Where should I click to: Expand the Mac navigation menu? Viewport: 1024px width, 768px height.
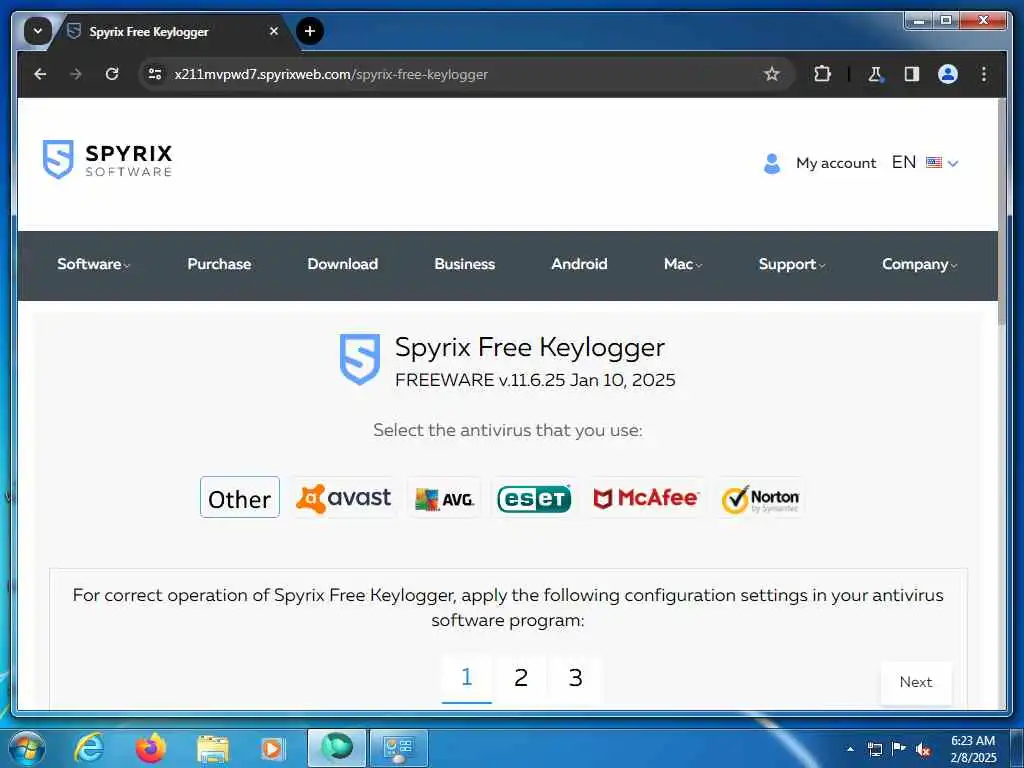click(682, 264)
